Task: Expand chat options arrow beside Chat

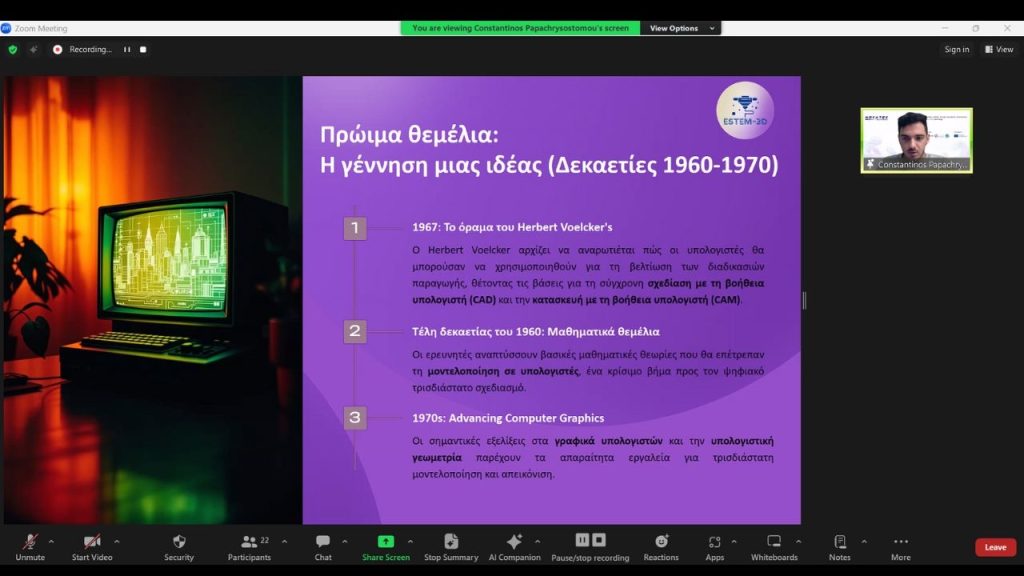Action: click(x=345, y=541)
